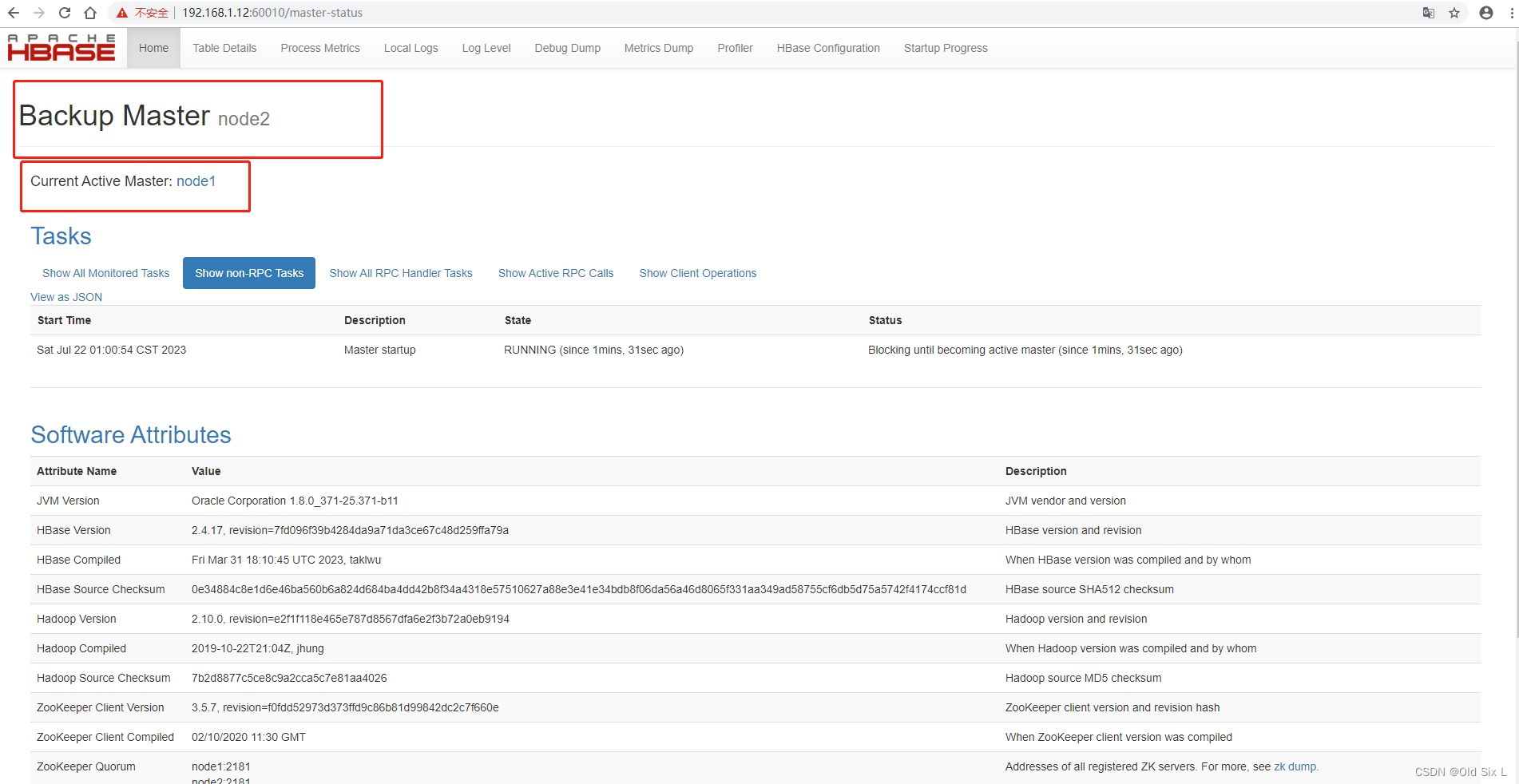Screen dimensions: 1519x784
Task: Click the Apache HBase logo
Action: [x=61, y=48]
